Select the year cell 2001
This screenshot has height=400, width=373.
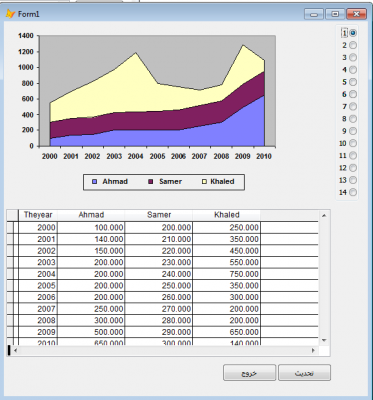pyautogui.click(x=38, y=239)
